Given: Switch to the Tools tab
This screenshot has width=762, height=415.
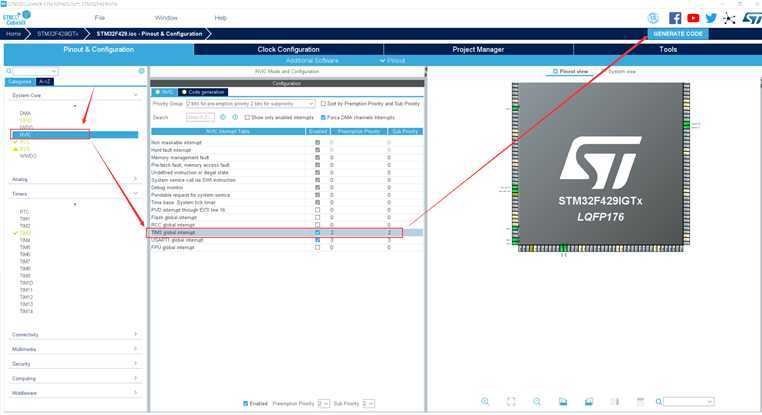Looking at the screenshot, I should coord(668,50).
